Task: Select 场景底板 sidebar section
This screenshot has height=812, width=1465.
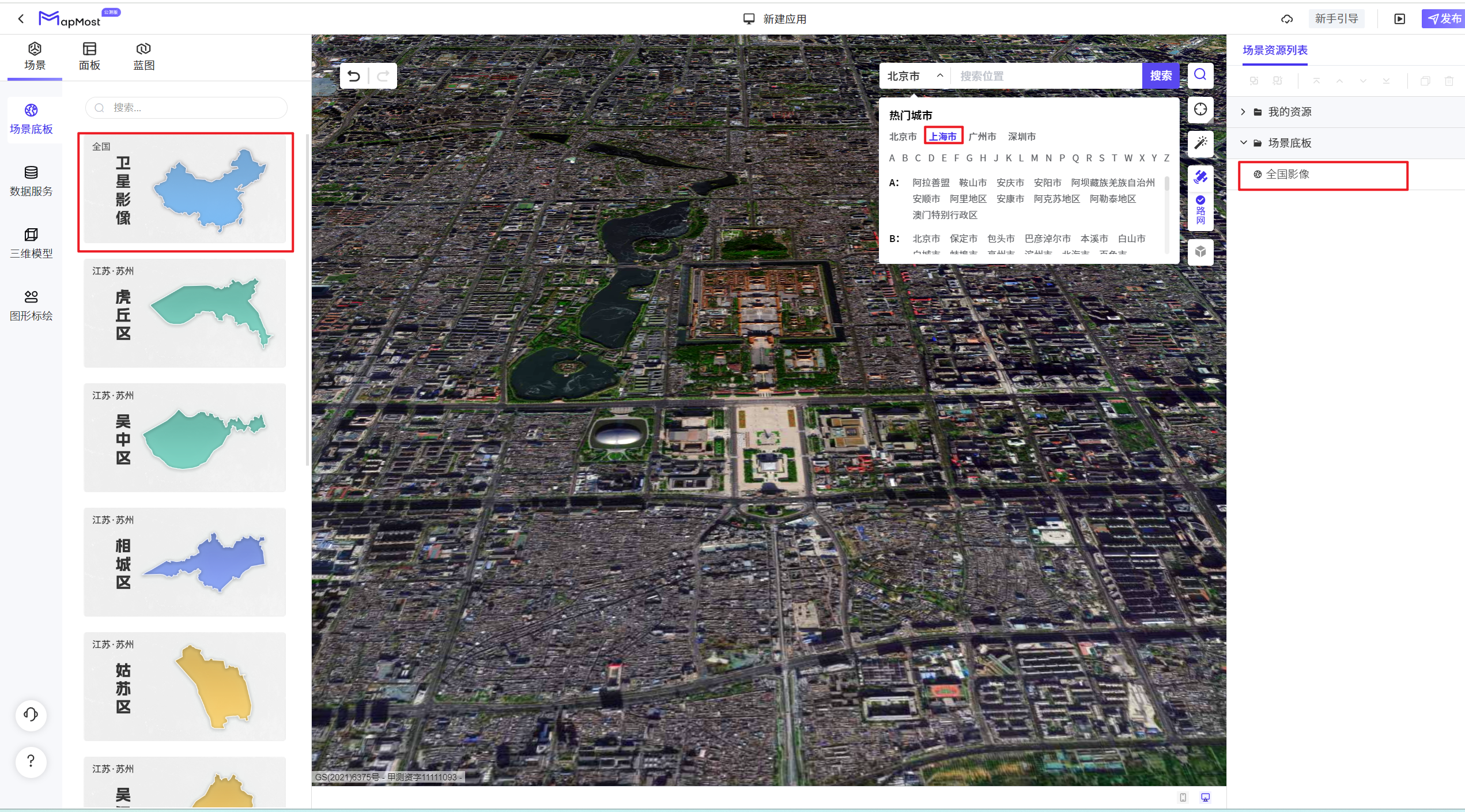Action: pos(31,119)
